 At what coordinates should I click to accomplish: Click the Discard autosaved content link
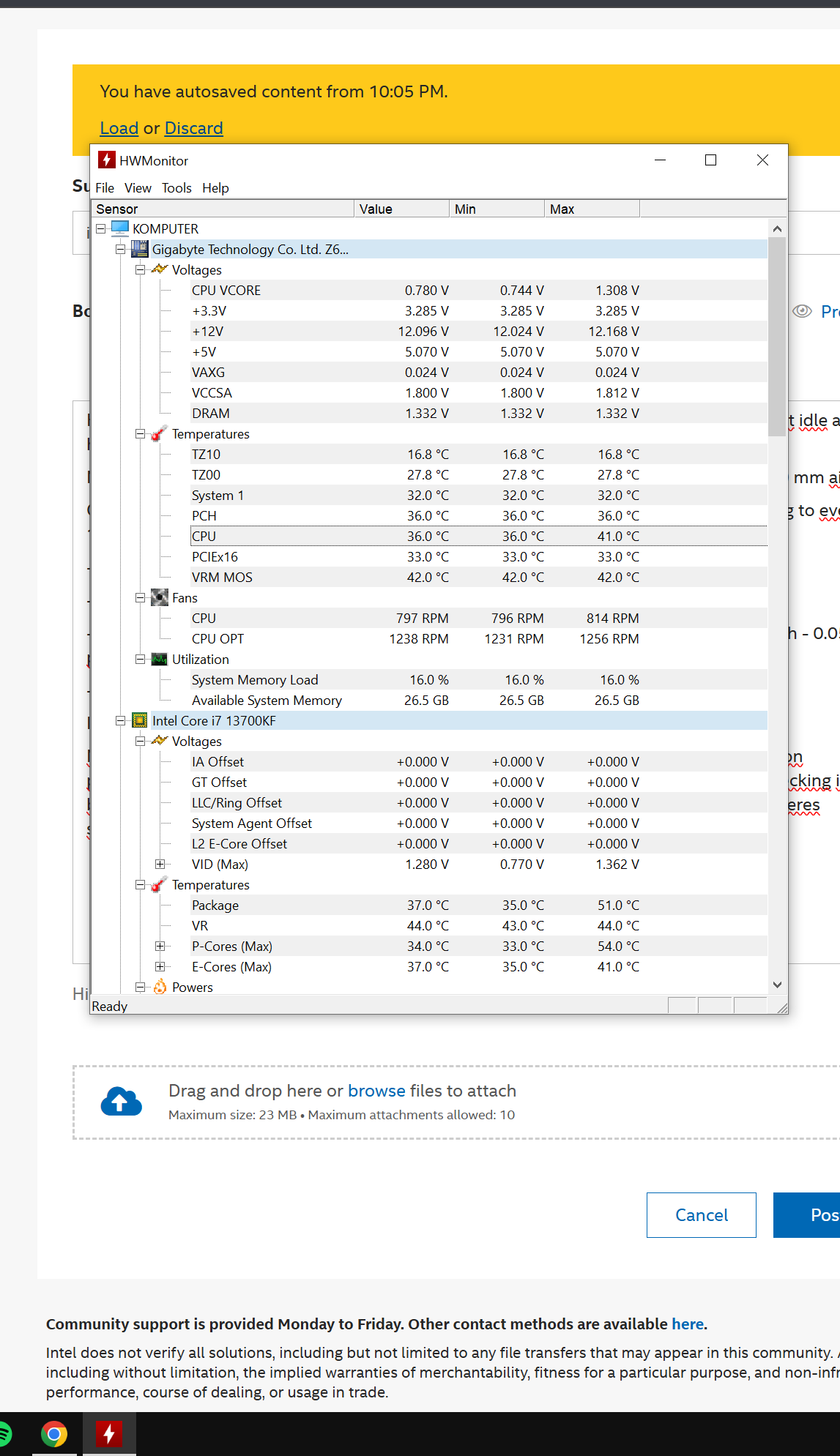point(193,128)
